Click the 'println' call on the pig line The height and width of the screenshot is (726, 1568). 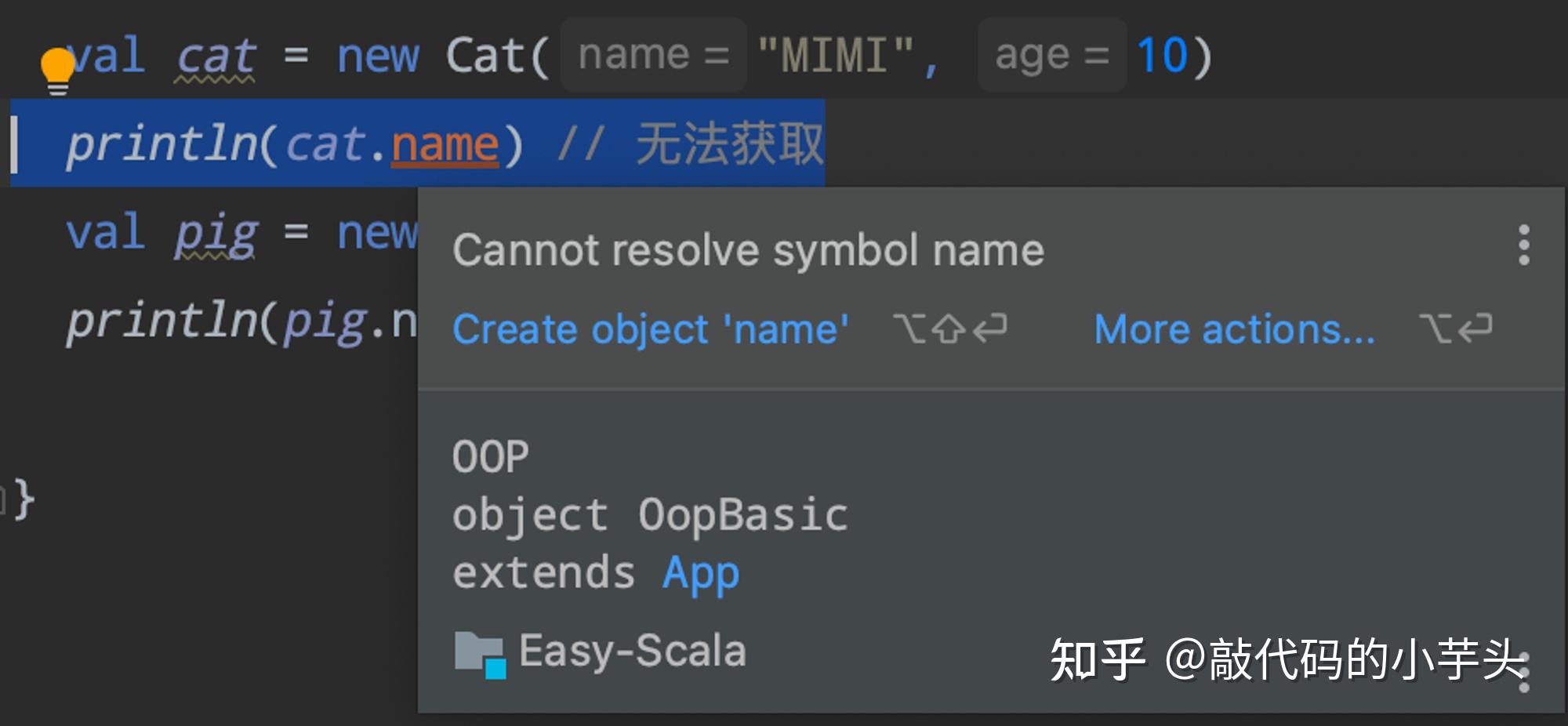[x=162, y=321]
